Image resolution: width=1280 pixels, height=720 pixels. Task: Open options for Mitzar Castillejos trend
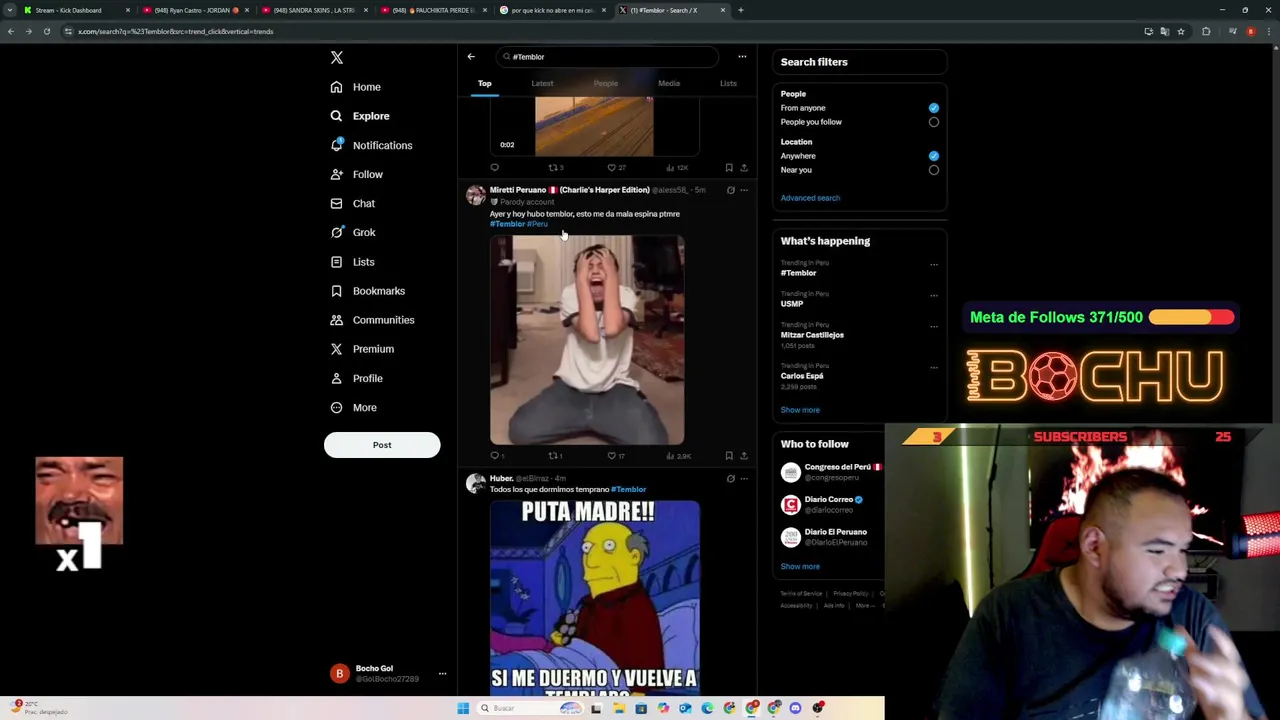pos(934,327)
